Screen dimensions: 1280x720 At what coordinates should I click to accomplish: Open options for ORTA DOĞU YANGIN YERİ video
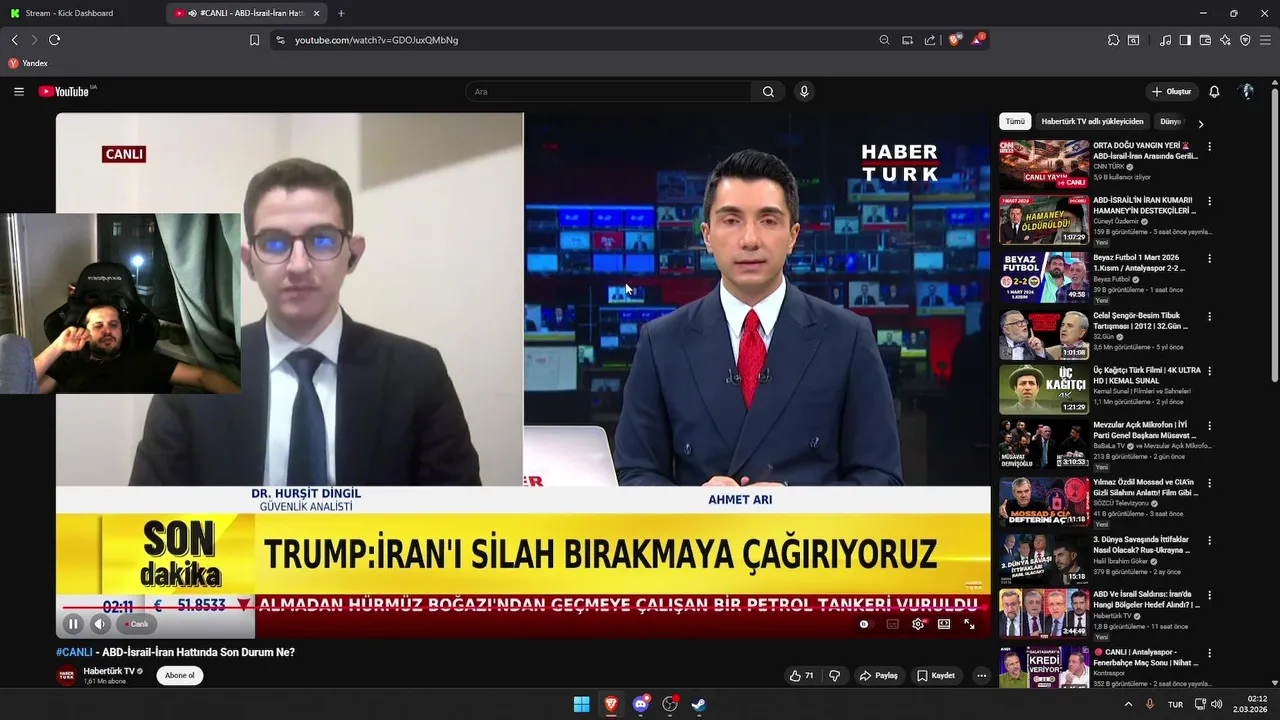[x=1209, y=147]
